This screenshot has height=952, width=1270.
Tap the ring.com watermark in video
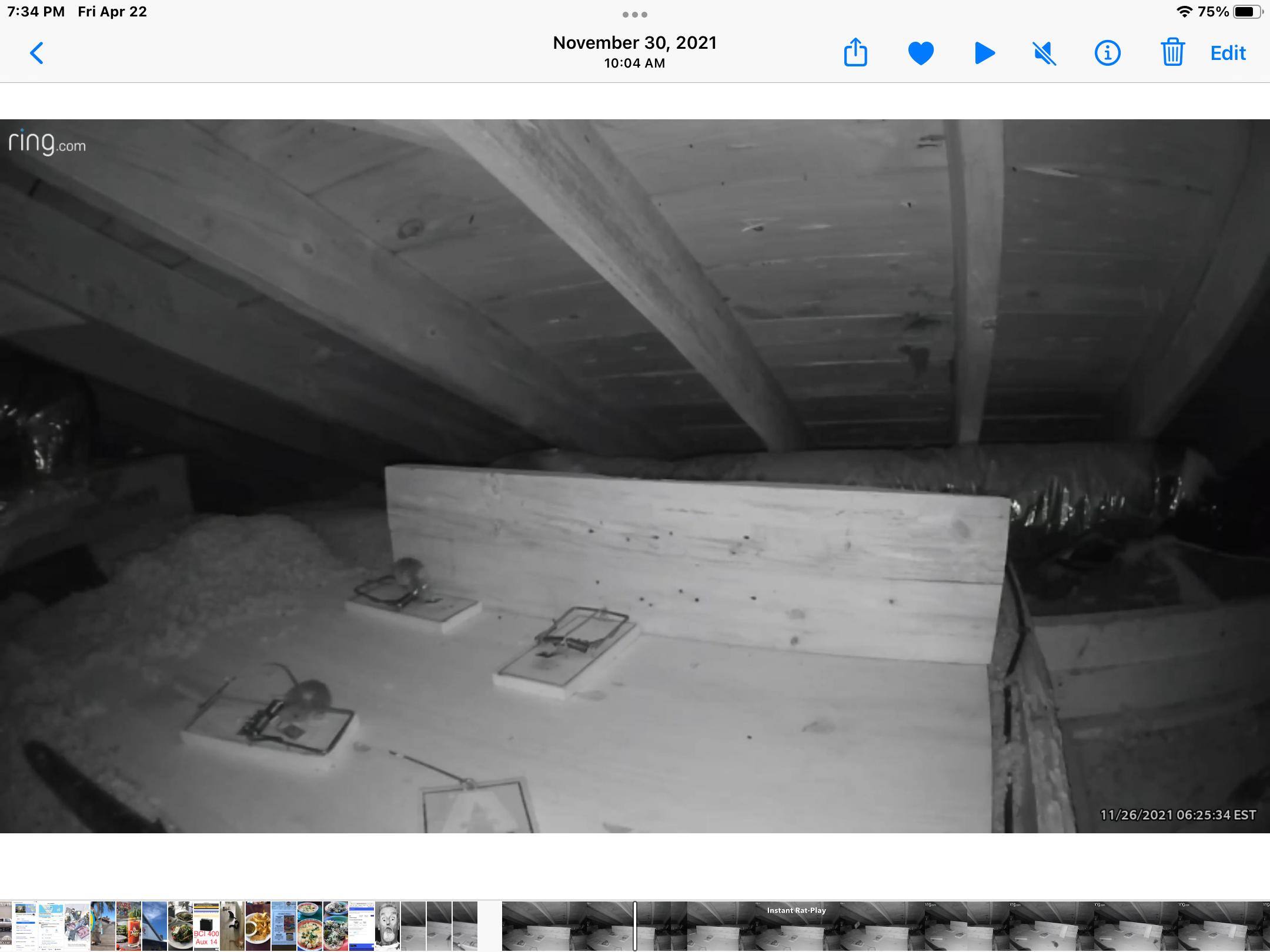47,143
